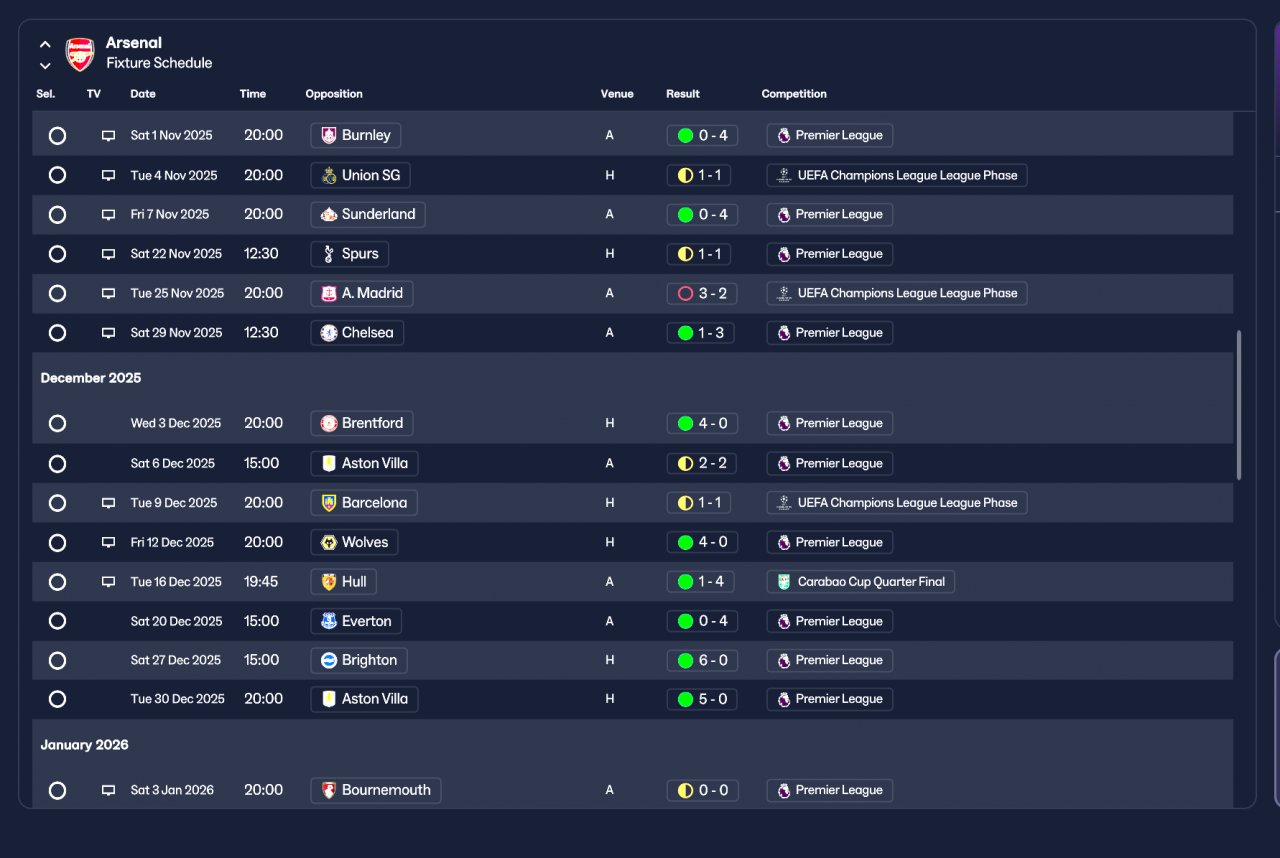Click TV icon for A. Madrid fixture
The image size is (1280, 858).
tap(108, 294)
